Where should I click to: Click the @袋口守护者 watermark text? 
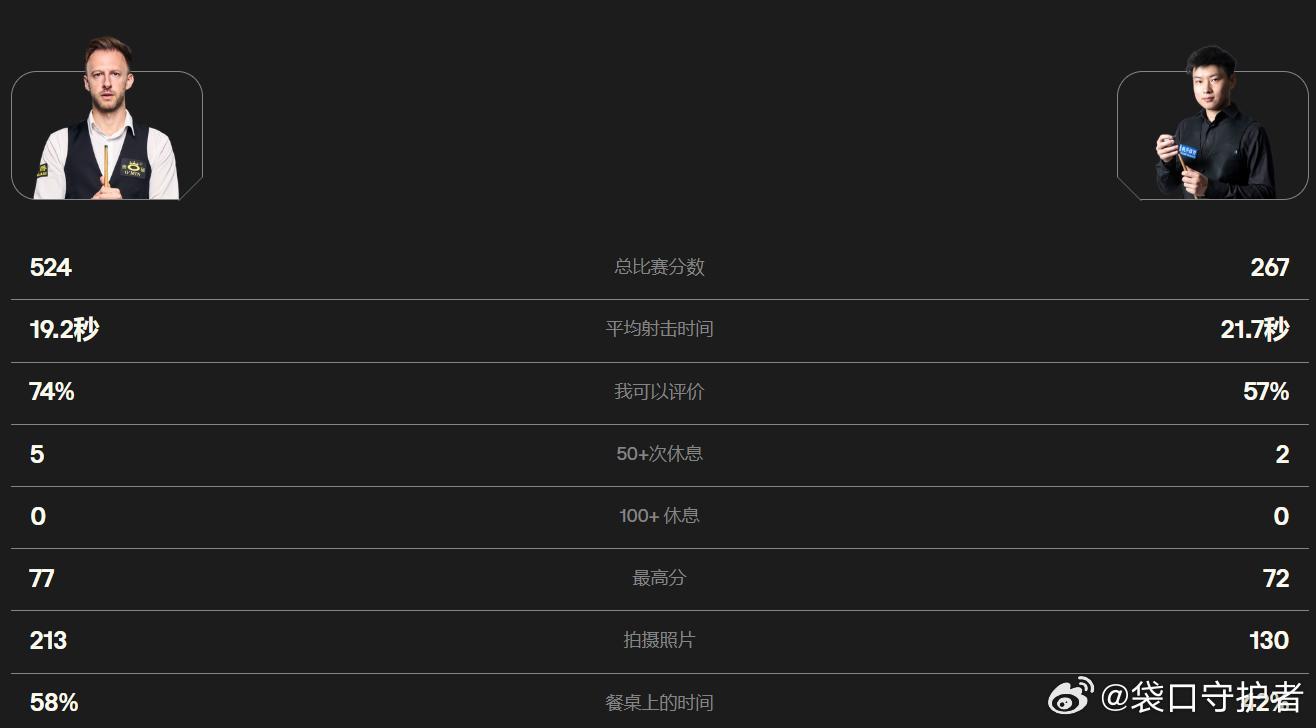click(1202, 696)
